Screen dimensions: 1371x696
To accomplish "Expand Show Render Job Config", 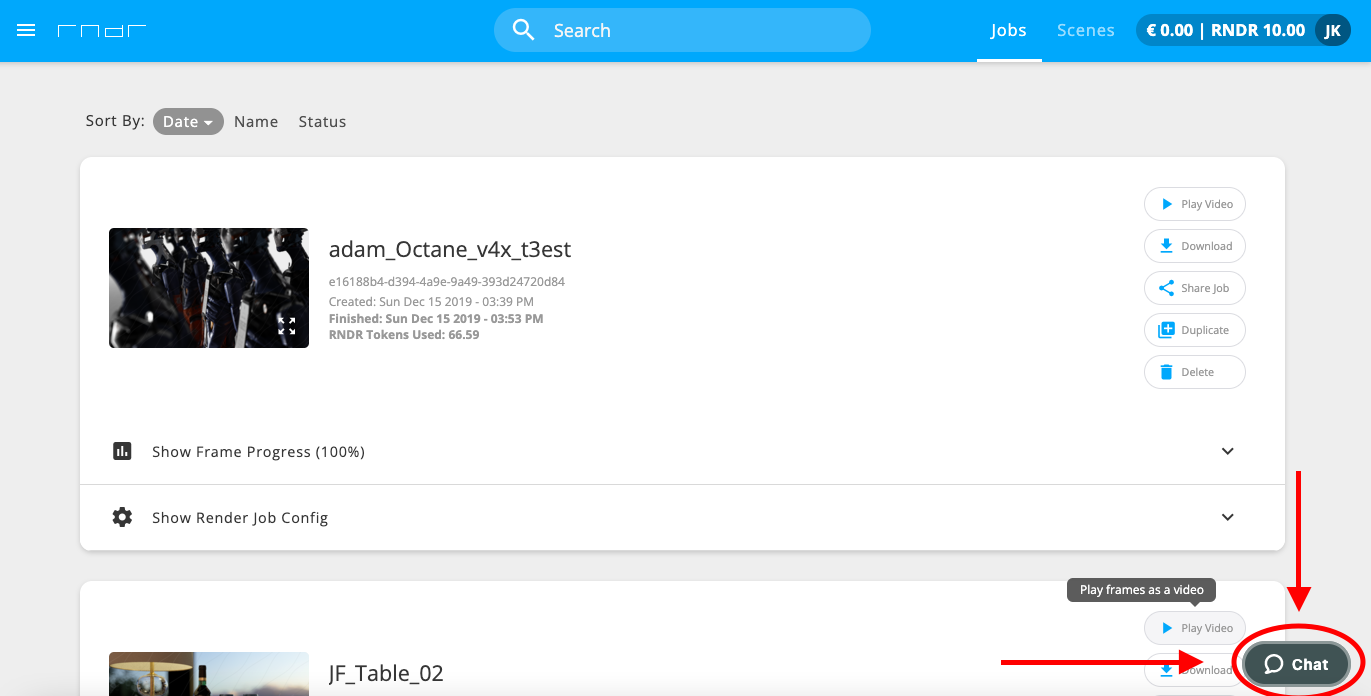I will [682, 518].
